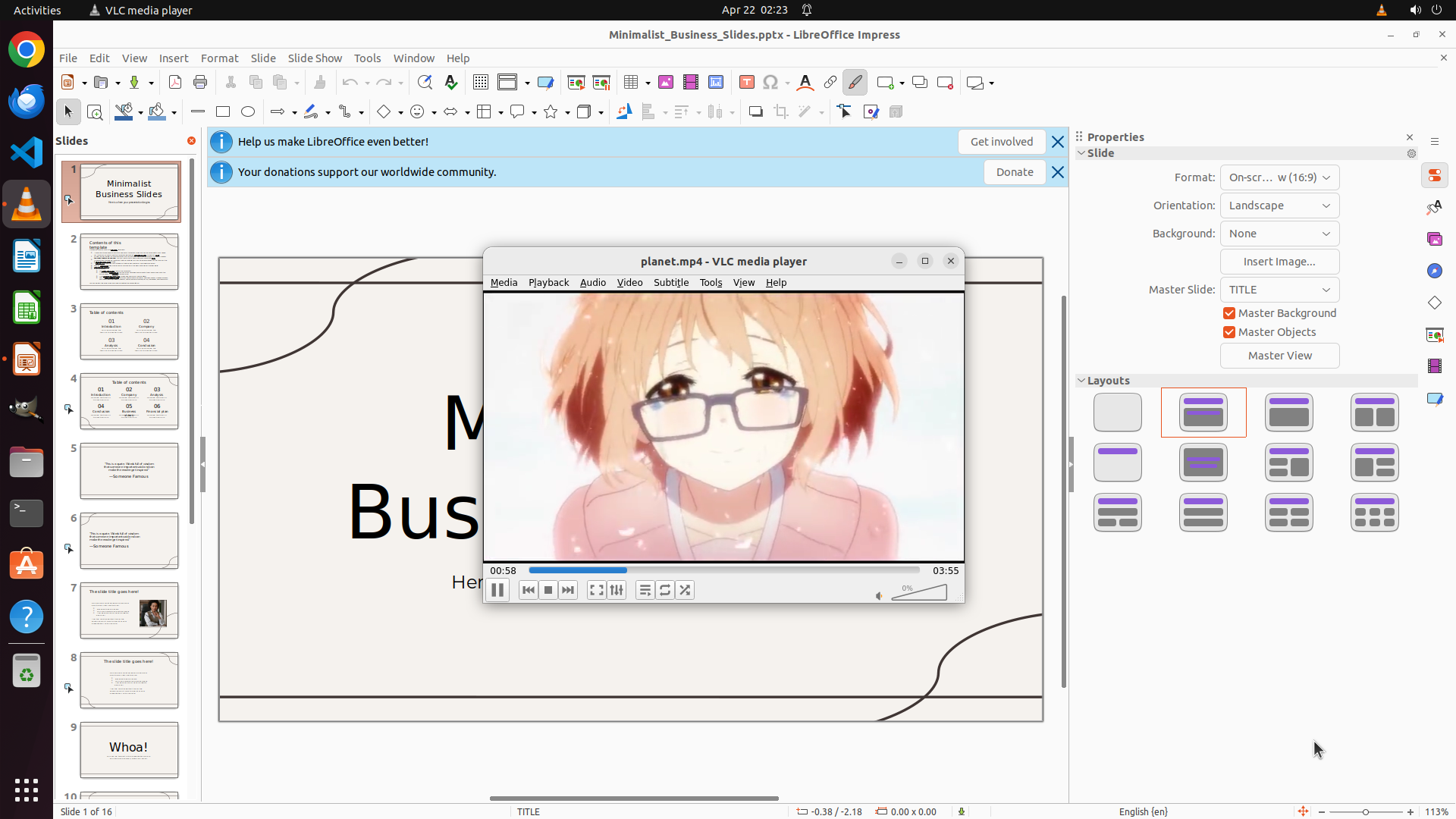
Task: Open VLC playlist view icon
Action: (645, 590)
